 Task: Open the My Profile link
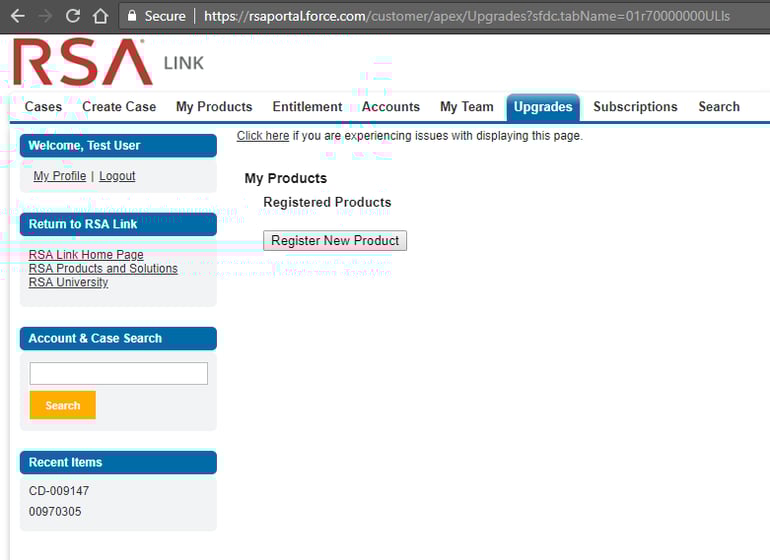tap(60, 176)
